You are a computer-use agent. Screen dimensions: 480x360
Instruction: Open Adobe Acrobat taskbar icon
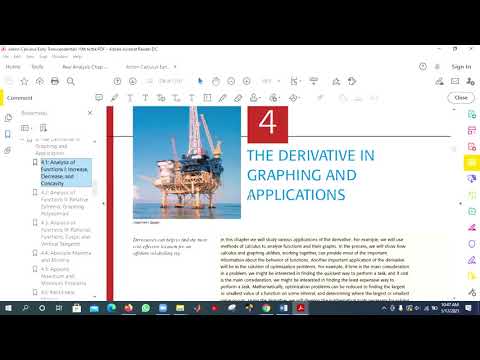(301, 308)
